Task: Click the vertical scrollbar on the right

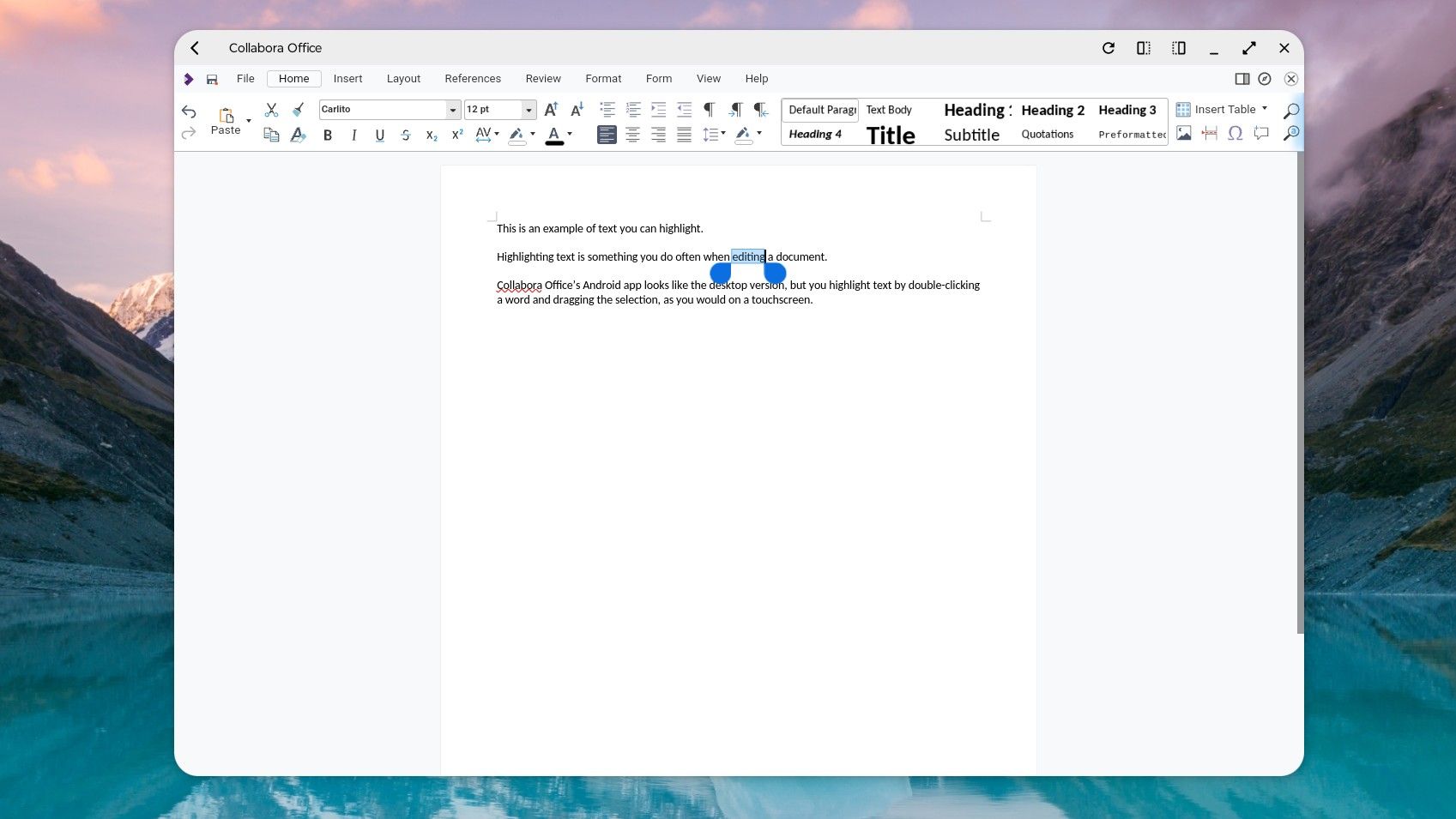Action: tap(1299, 393)
